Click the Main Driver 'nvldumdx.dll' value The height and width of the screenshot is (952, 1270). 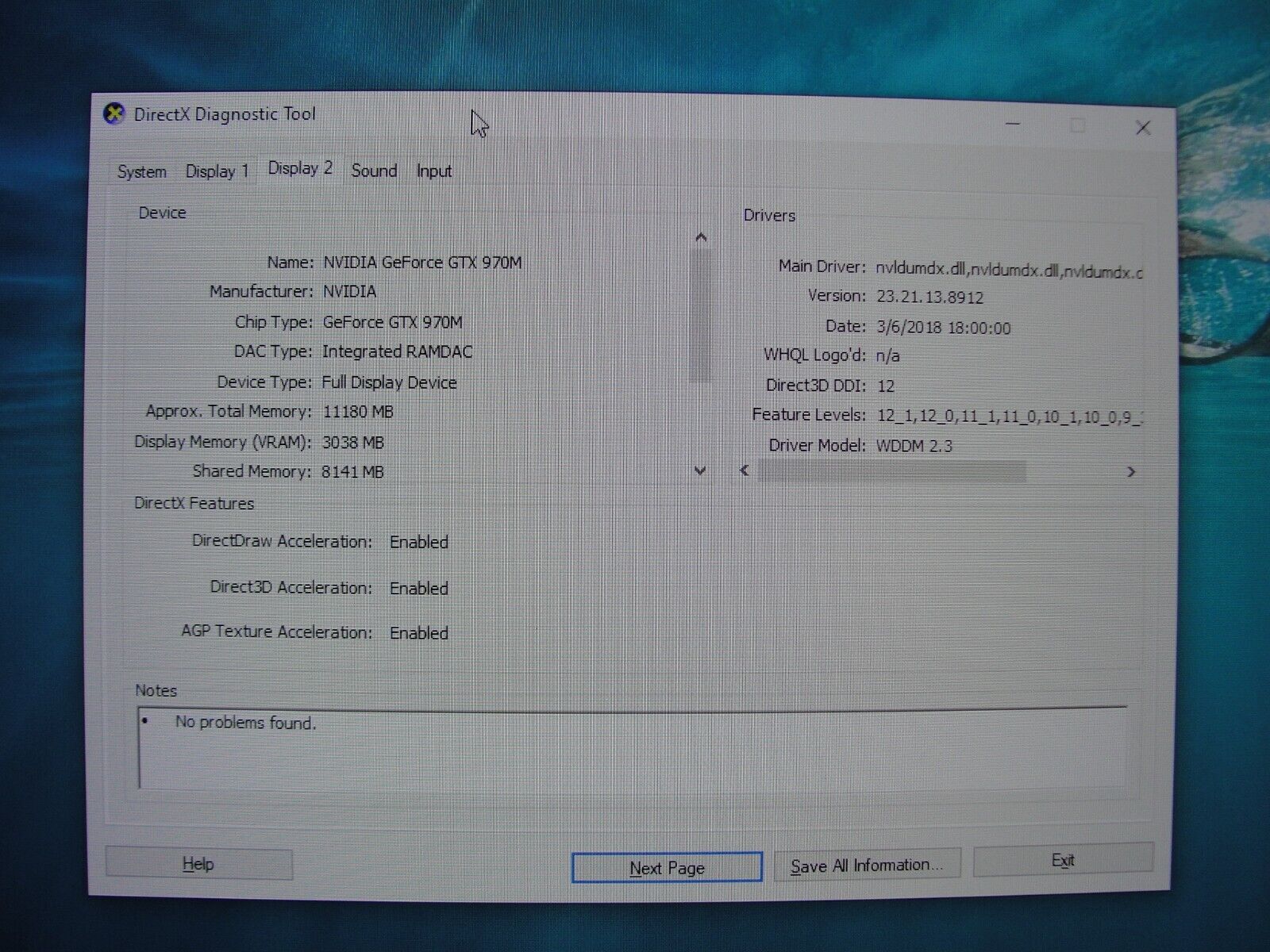[1009, 271]
